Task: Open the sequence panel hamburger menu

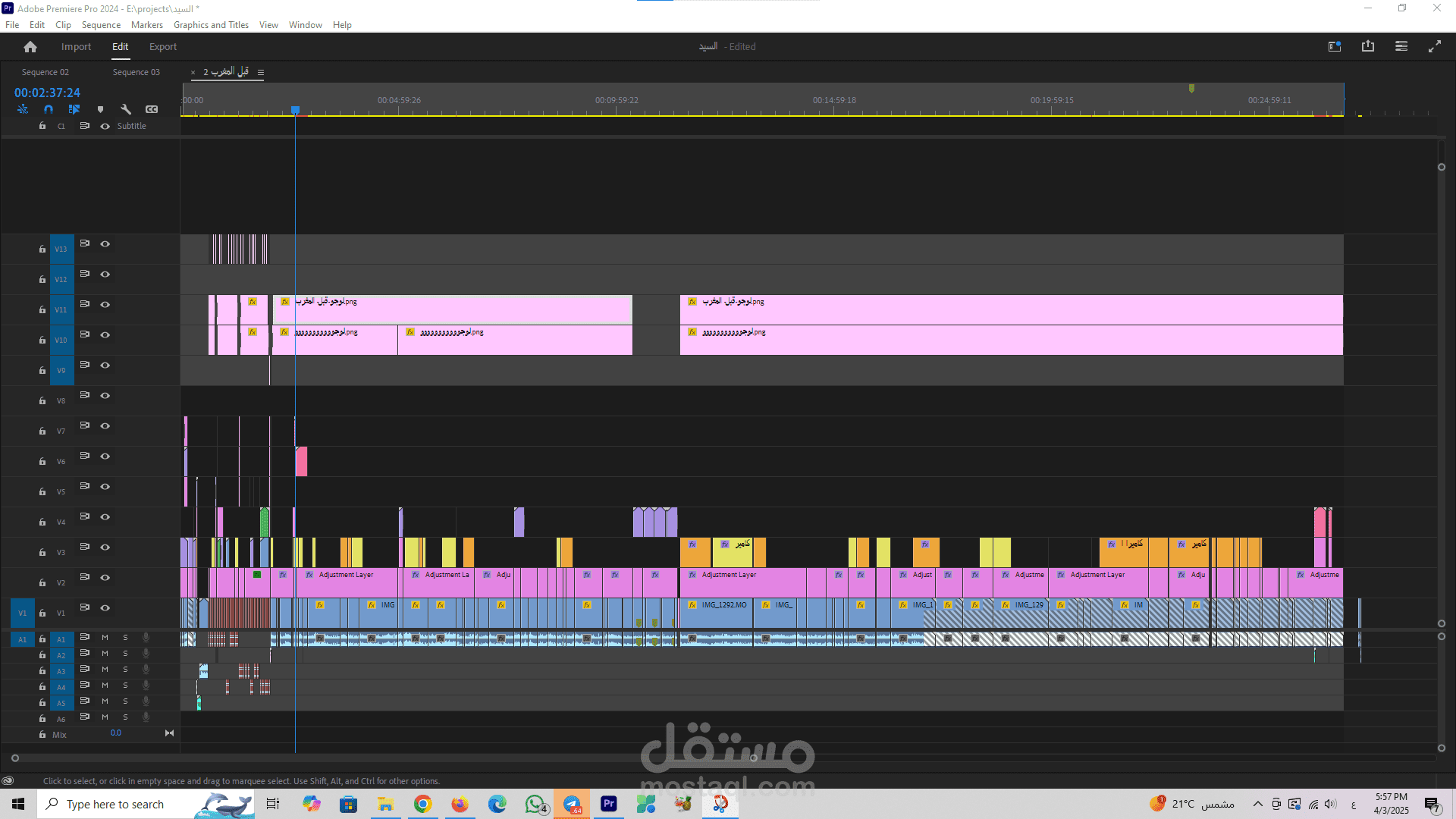Action: point(261,73)
